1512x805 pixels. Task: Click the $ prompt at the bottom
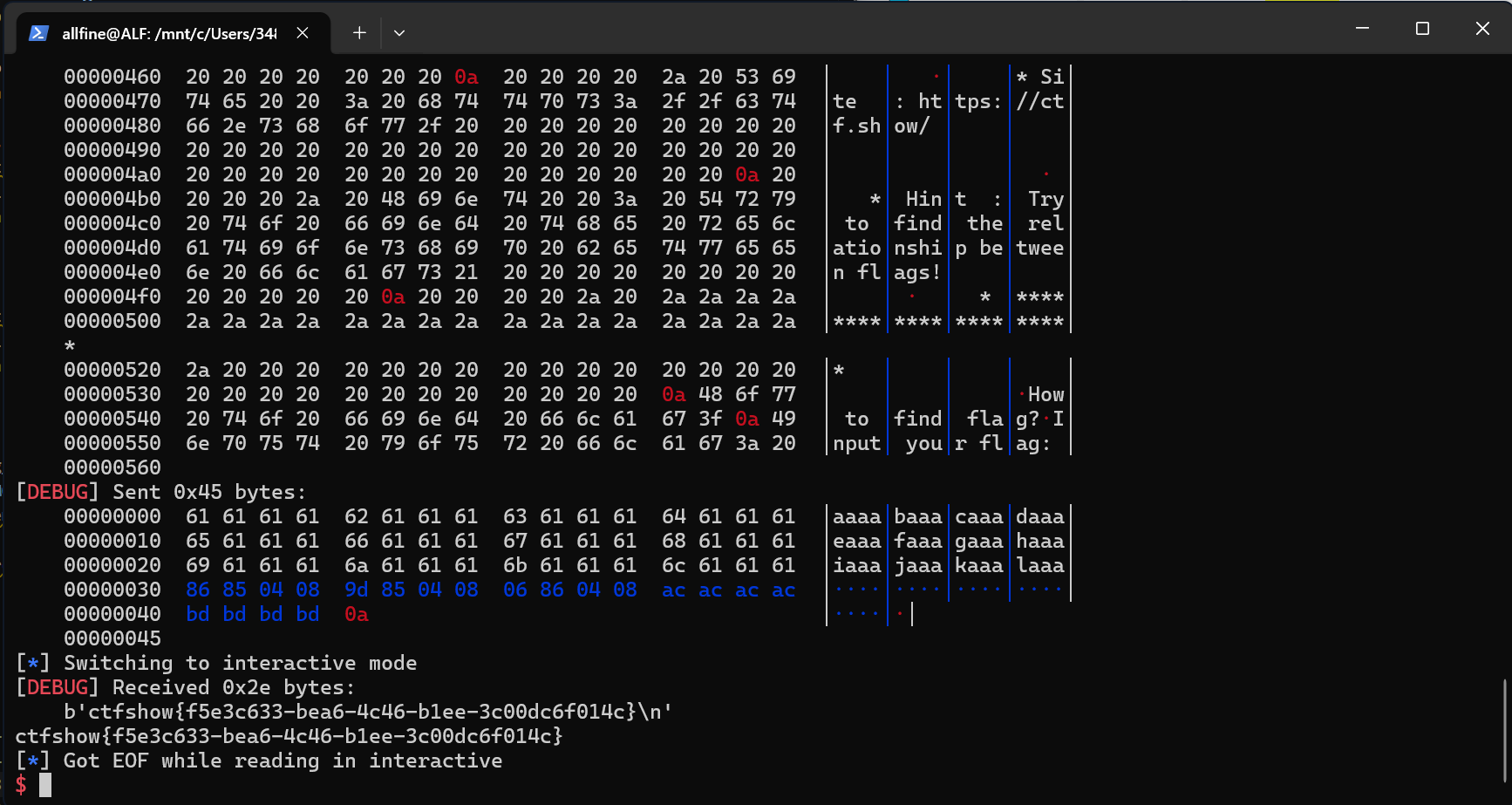pyautogui.click(x=21, y=785)
